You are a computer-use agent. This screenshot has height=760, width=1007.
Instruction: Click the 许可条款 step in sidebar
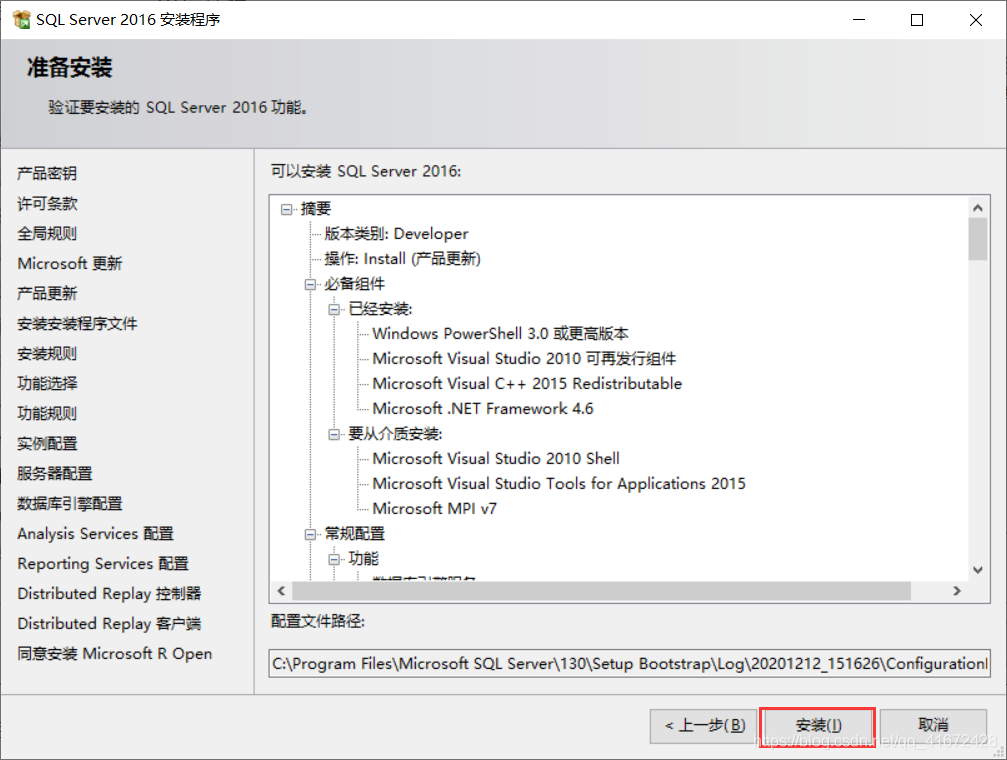pyautogui.click(x=47, y=204)
